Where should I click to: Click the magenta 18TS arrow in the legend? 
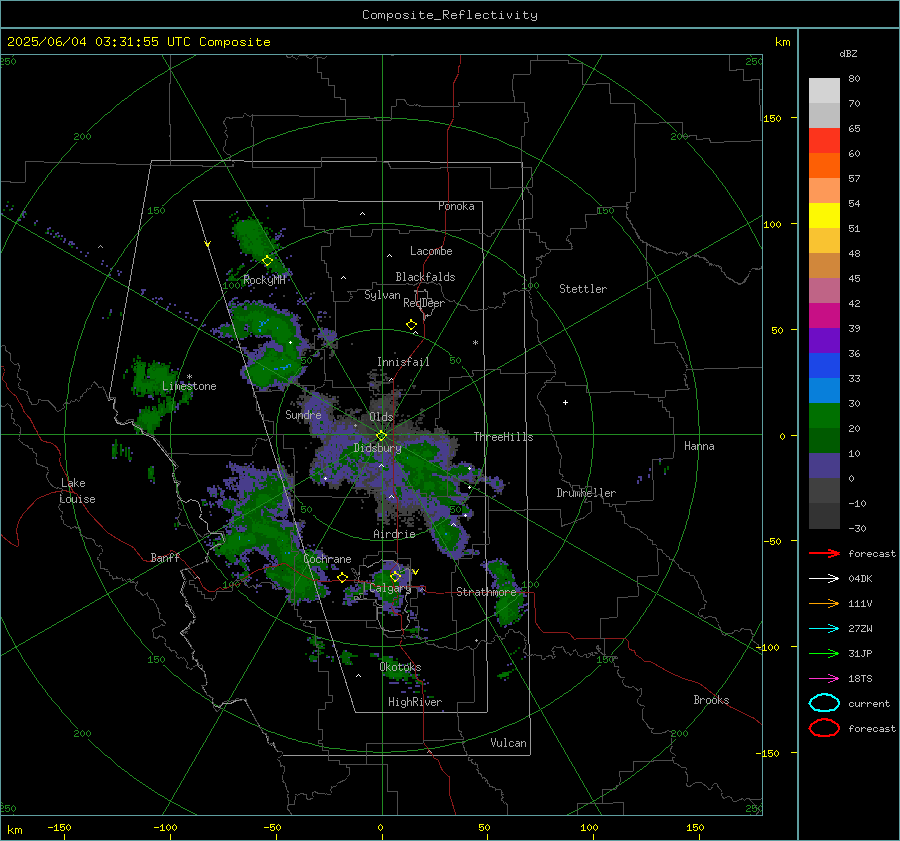coord(824,679)
